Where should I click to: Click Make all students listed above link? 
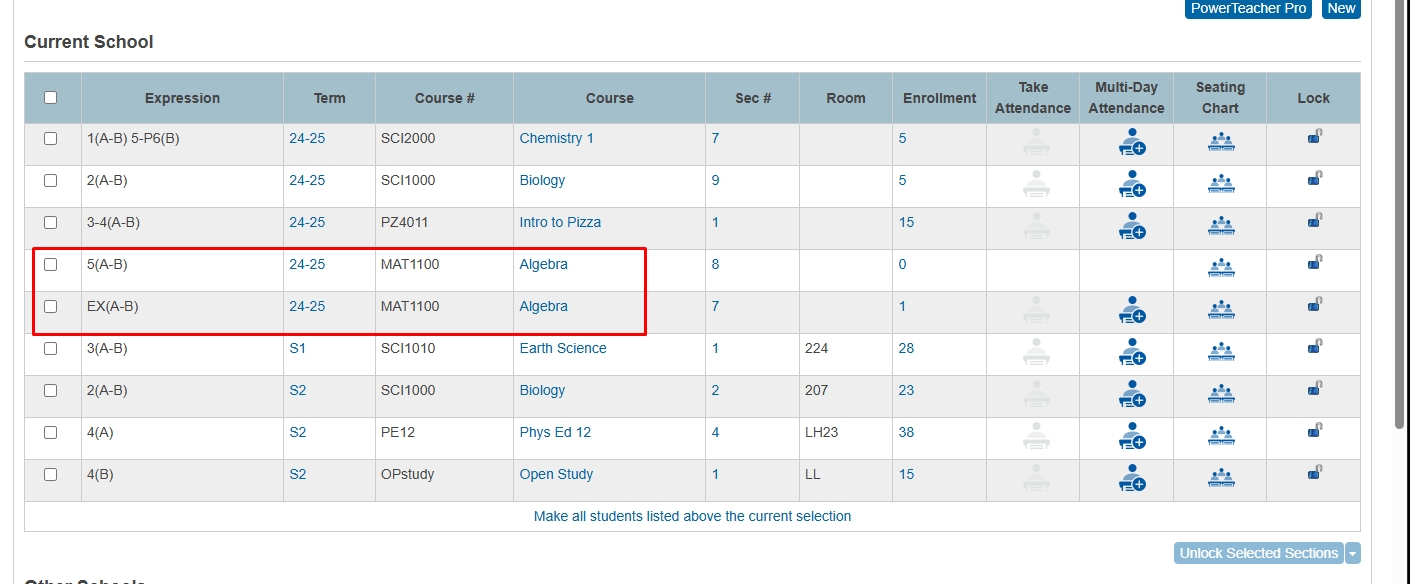click(692, 517)
